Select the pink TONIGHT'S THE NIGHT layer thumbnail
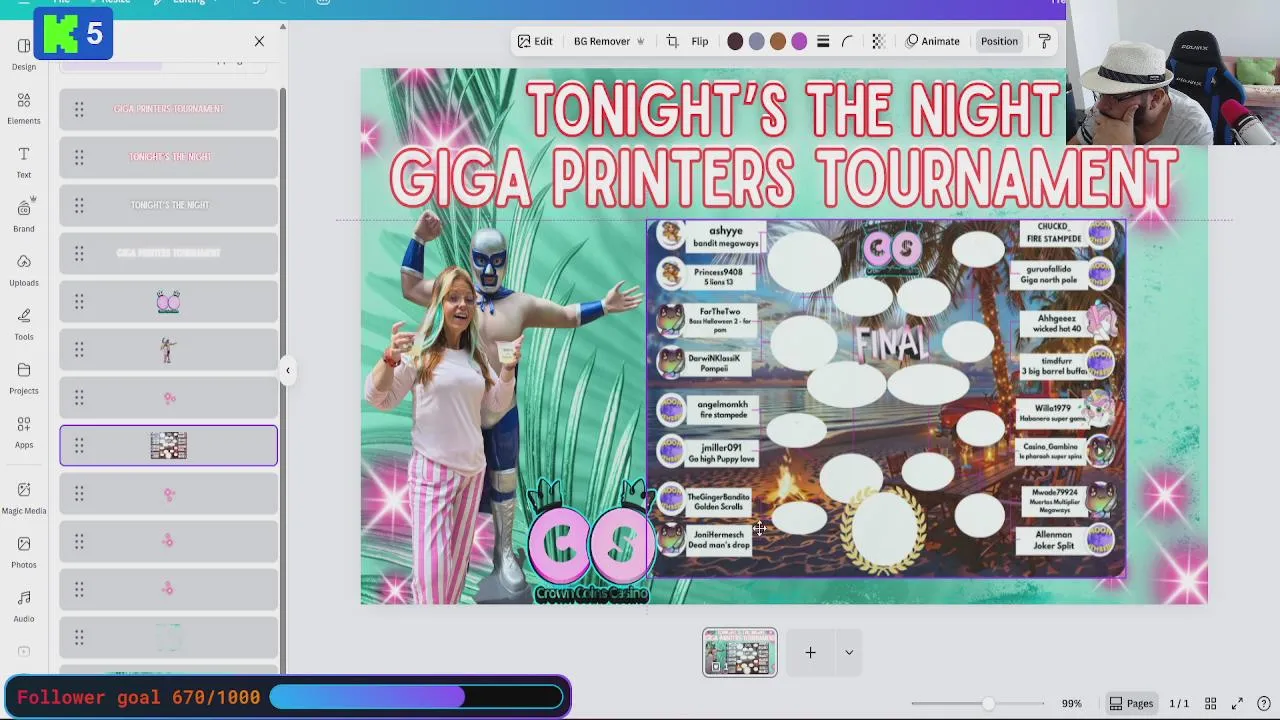The height and width of the screenshot is (720, 1280). click(x=169, y=157)
